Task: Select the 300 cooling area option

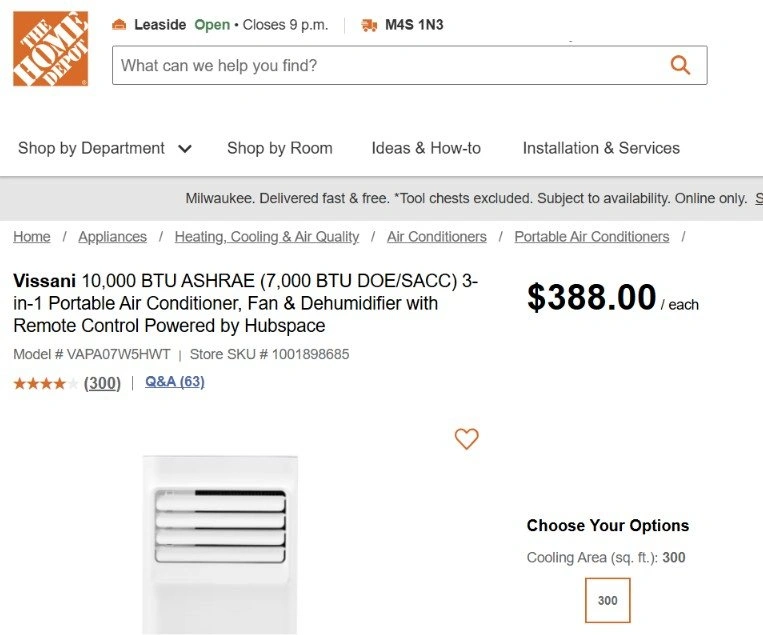Action: pyautogui.click(x=607, y=600)
